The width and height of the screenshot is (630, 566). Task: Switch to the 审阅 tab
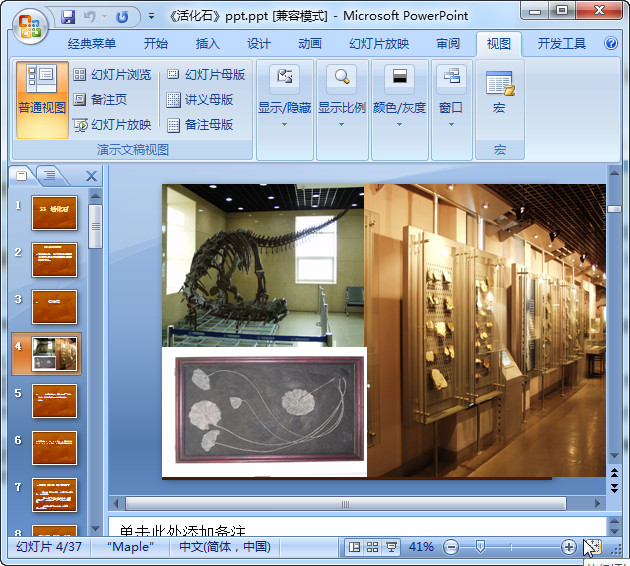click(448, 43)
